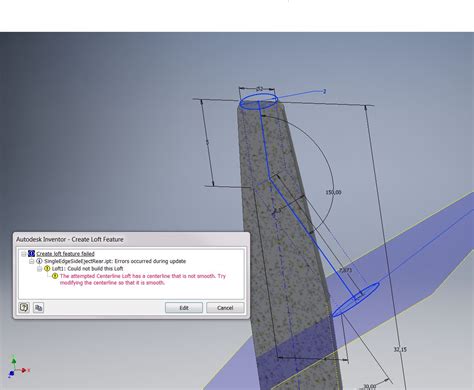This screenshot has height=390, width=474.
Task: Click the copy icon beside help button
Action: coord(38,307)
